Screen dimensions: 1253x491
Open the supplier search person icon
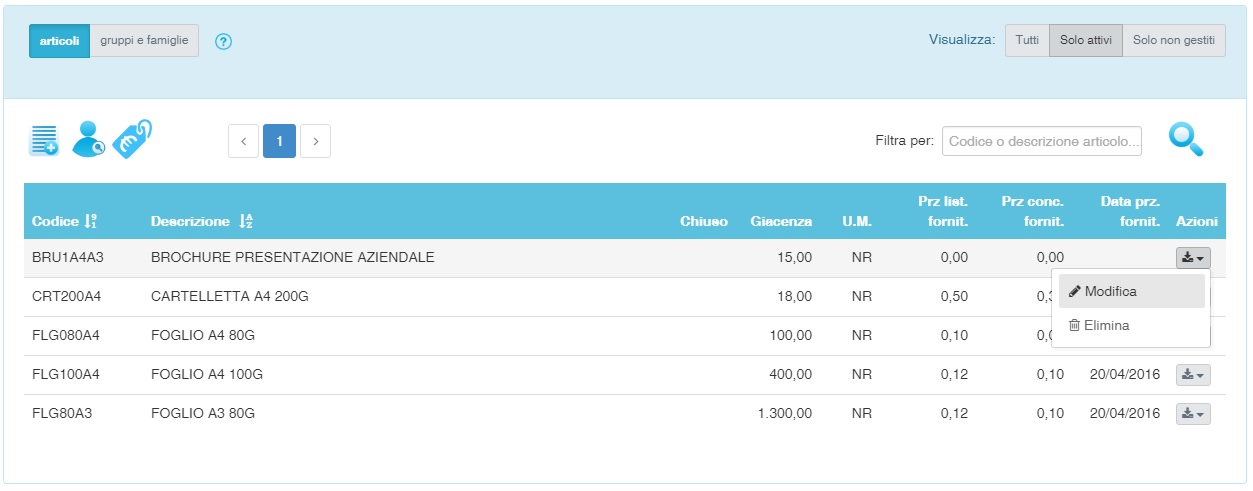pos(88,139)
